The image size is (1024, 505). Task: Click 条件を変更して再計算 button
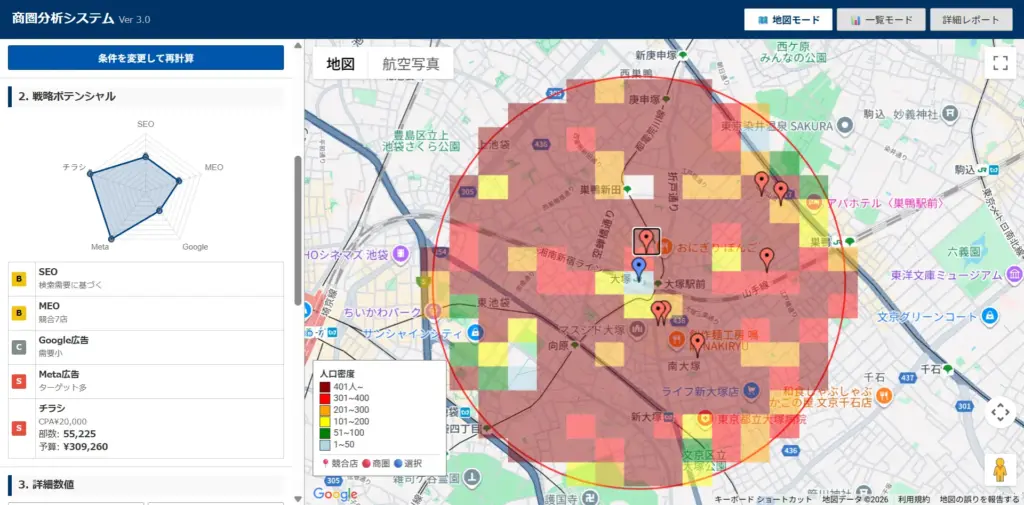[146, 57]
